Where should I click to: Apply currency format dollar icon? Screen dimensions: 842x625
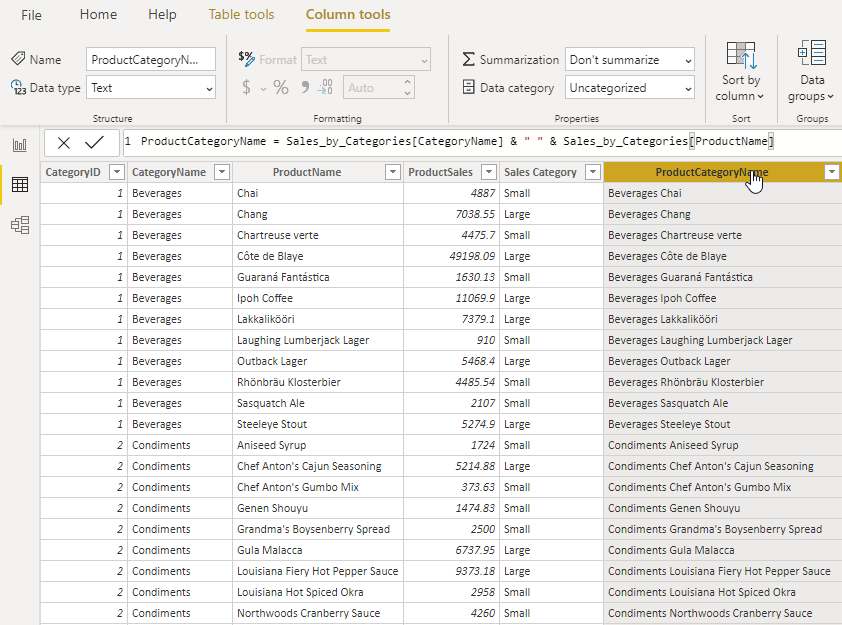(x=246, y=88)
